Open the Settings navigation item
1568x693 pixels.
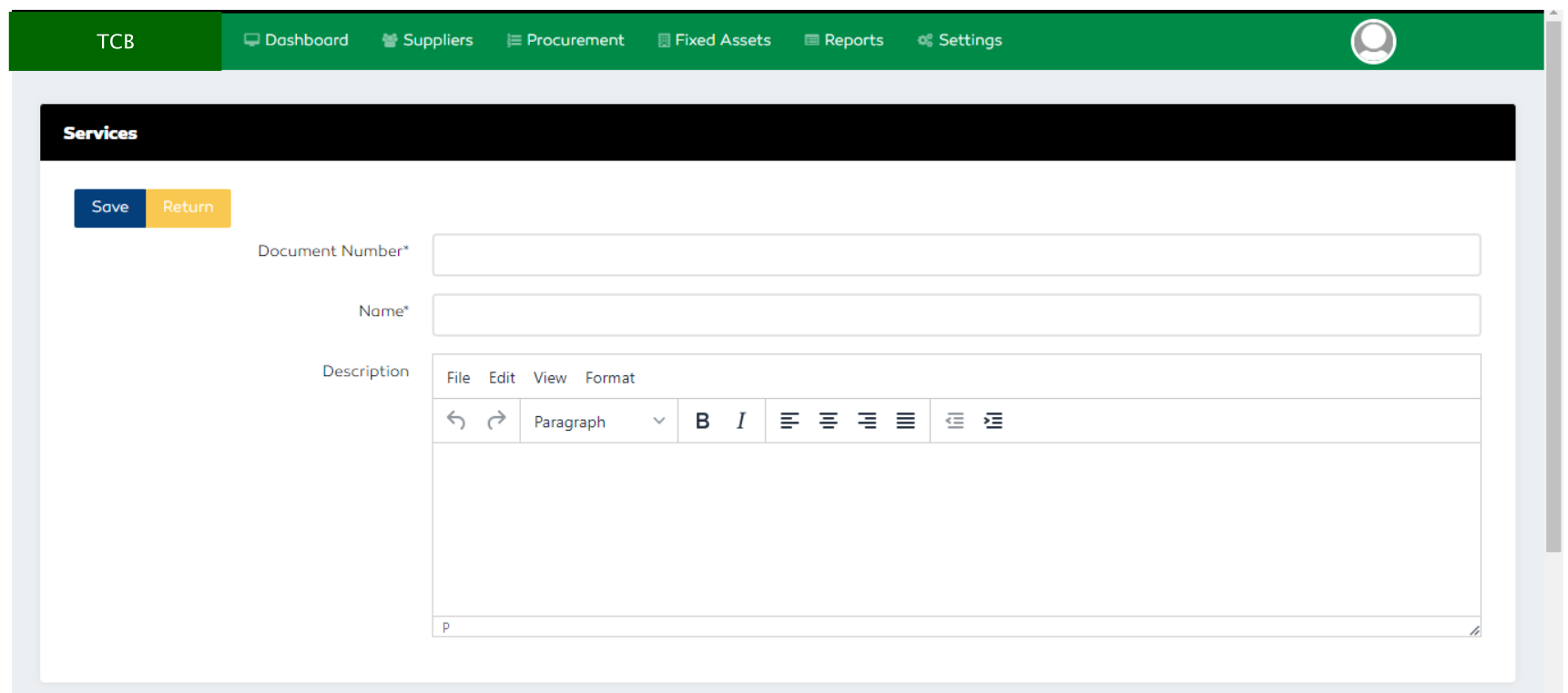[960, 40]
